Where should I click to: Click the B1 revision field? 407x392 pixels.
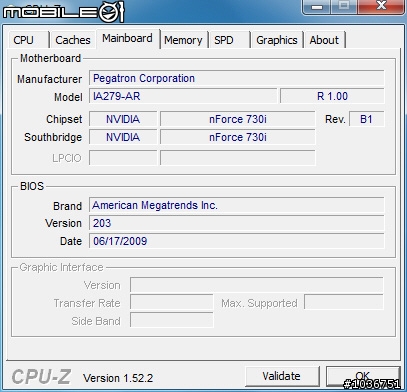click(366, 119)
